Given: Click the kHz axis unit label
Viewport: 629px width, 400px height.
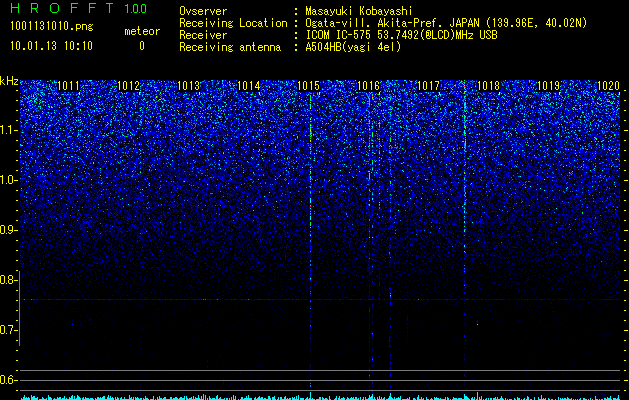Looking at the screenshot, I should point(9,81).
